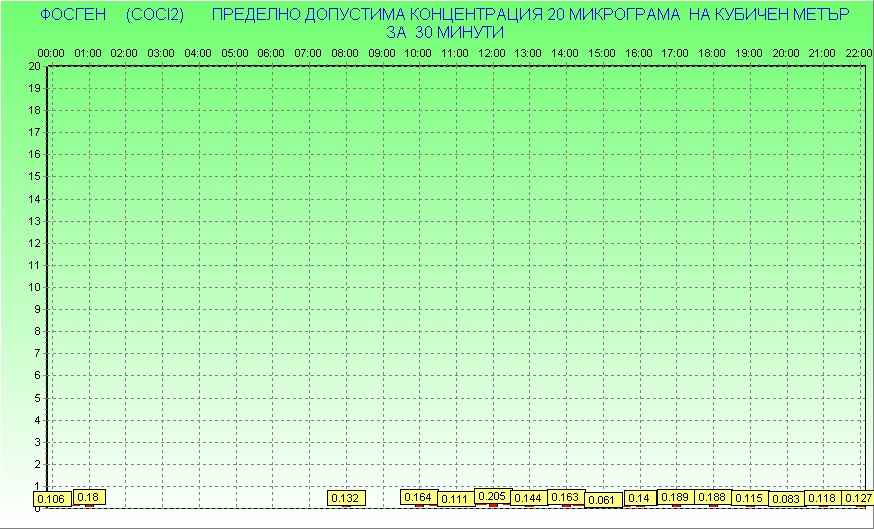This screenshot has height=529, width=874.
Task: Click the 22:00 time axis label
Action: (858, 53)
